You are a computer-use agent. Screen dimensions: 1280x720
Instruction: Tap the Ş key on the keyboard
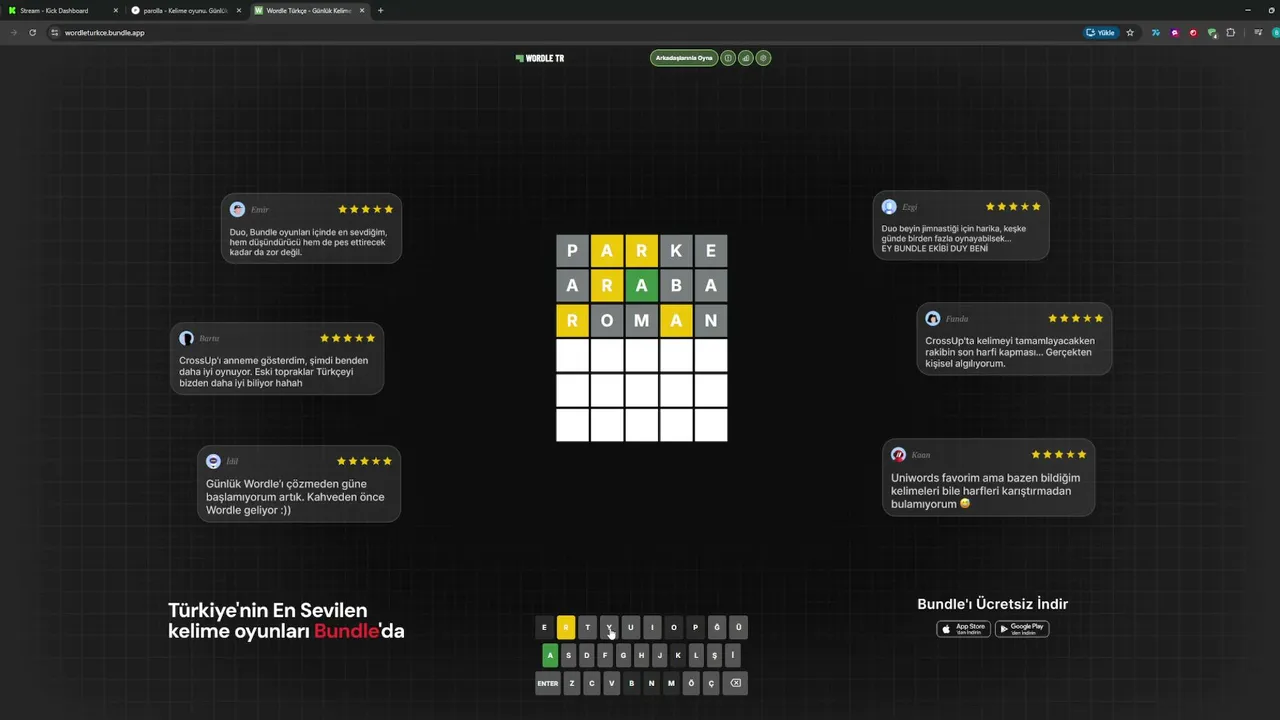click(715, 656)
